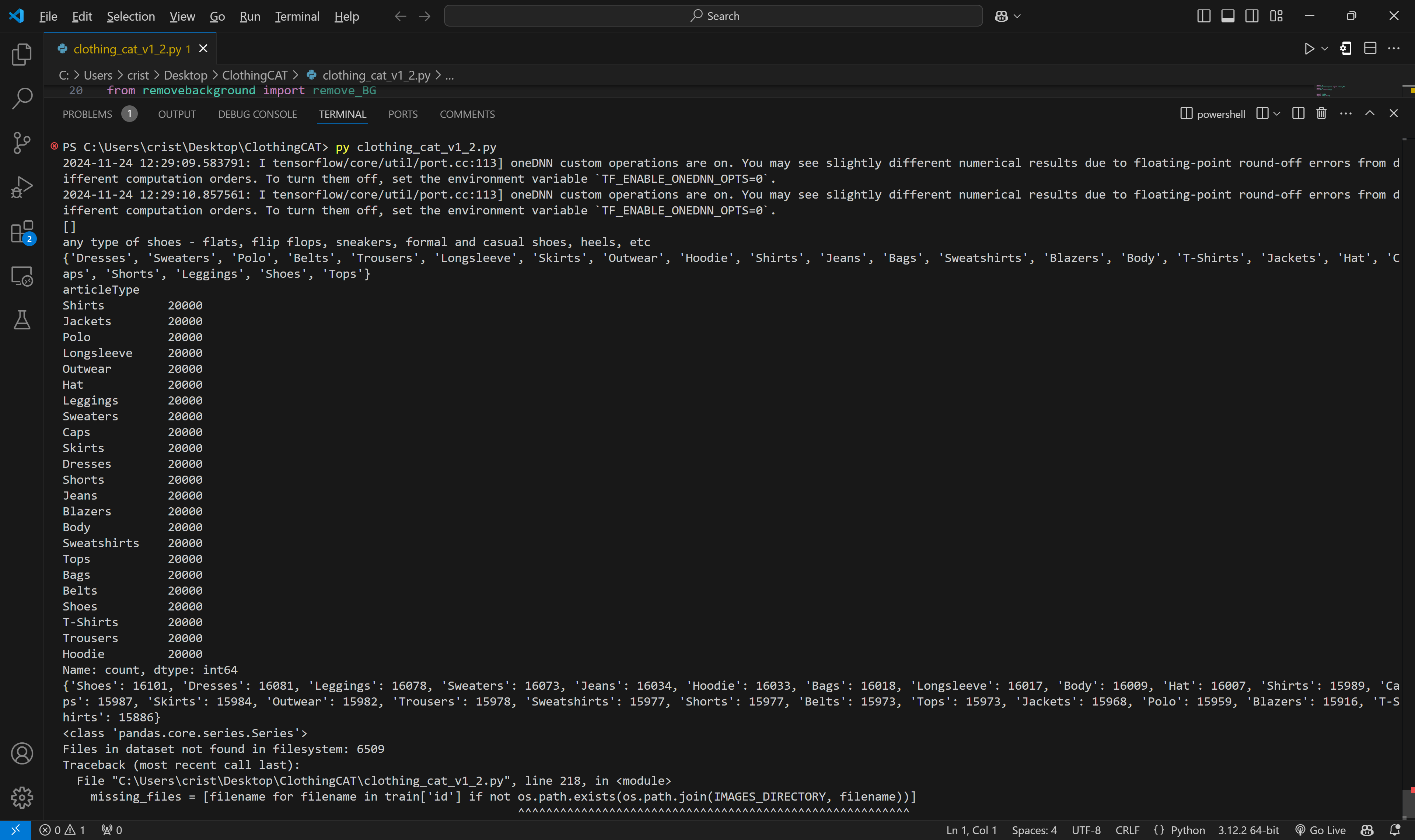Select the TERMINAL panel tab
The height and width of the screenshot is (840, 1415).
pyautogui.click(x=342, y=114)
